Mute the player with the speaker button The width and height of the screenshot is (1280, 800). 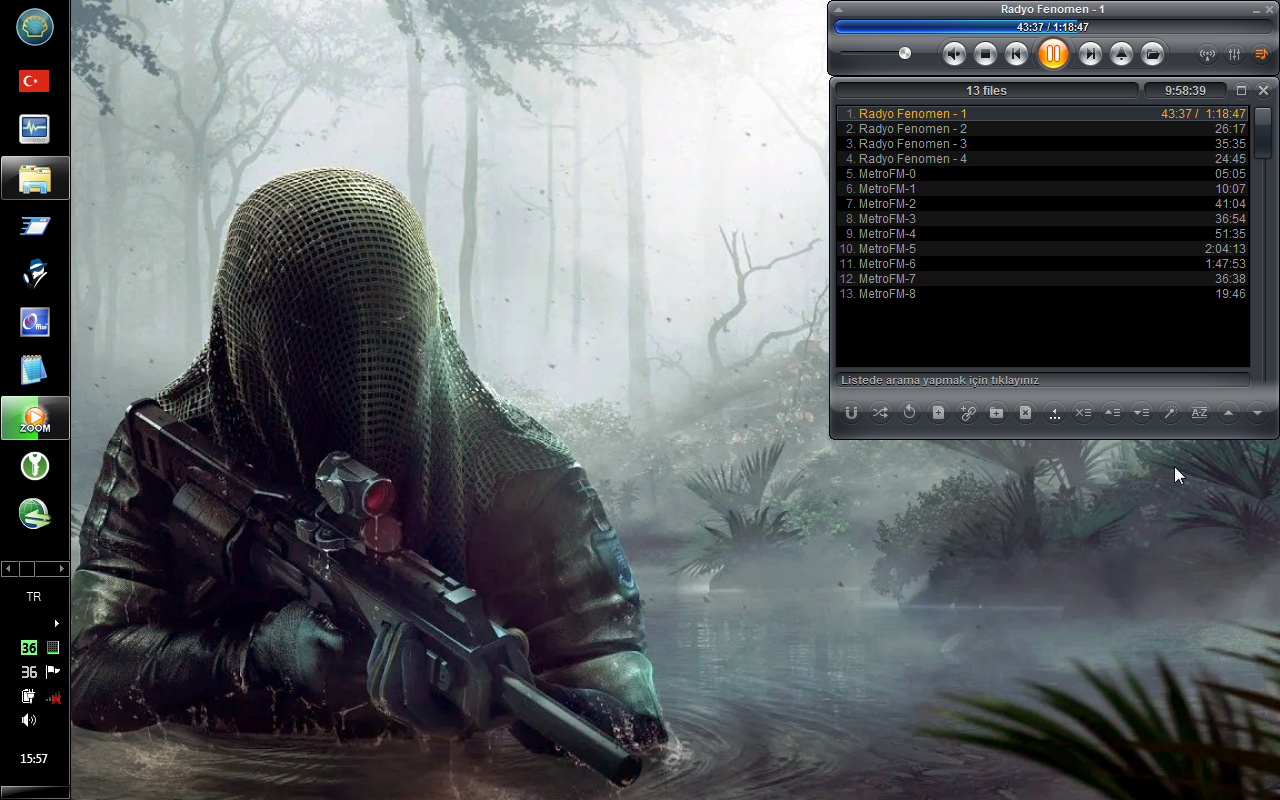click(954, 54)
